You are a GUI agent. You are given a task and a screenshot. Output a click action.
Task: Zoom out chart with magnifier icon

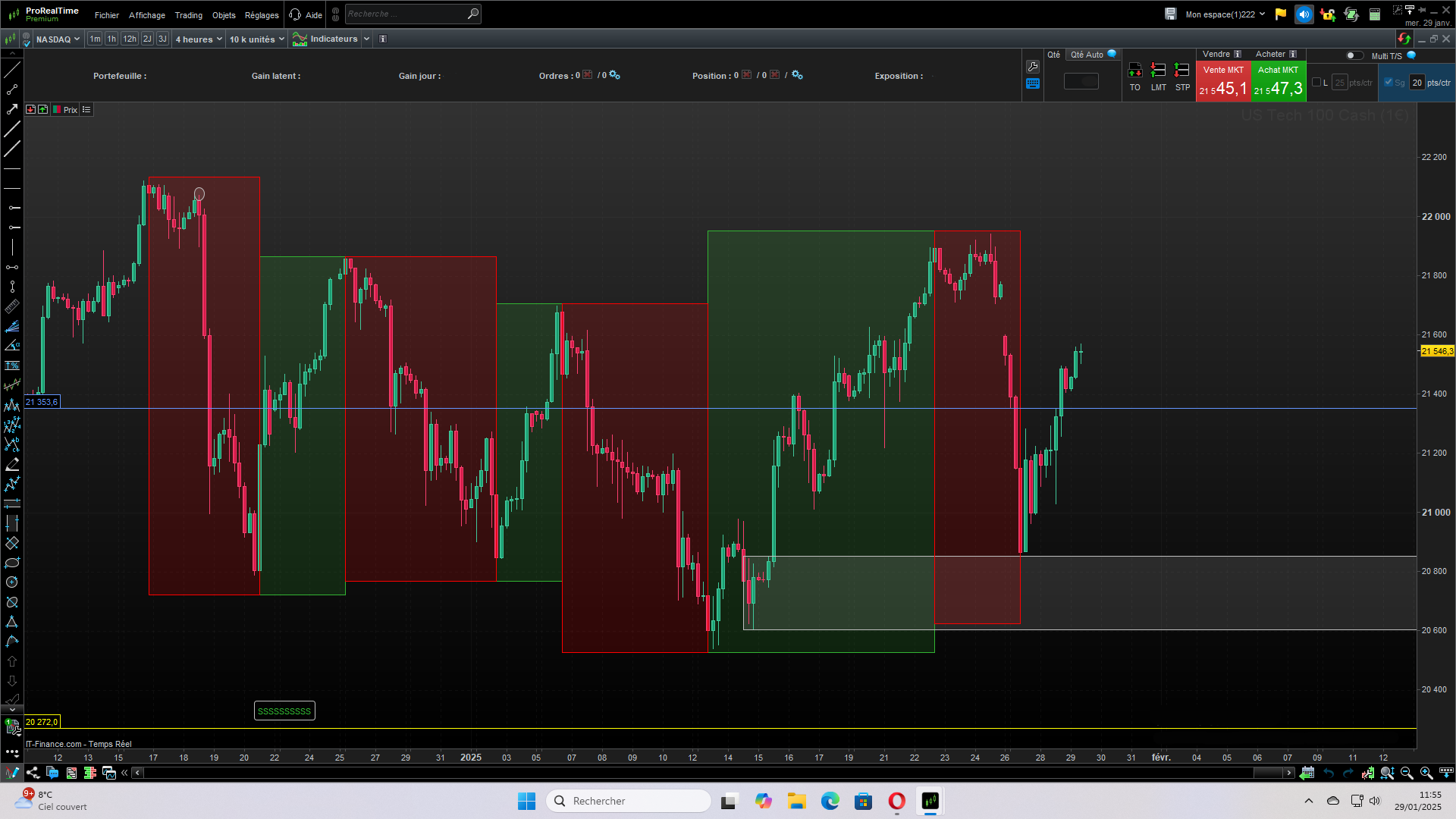(1407, 773)
